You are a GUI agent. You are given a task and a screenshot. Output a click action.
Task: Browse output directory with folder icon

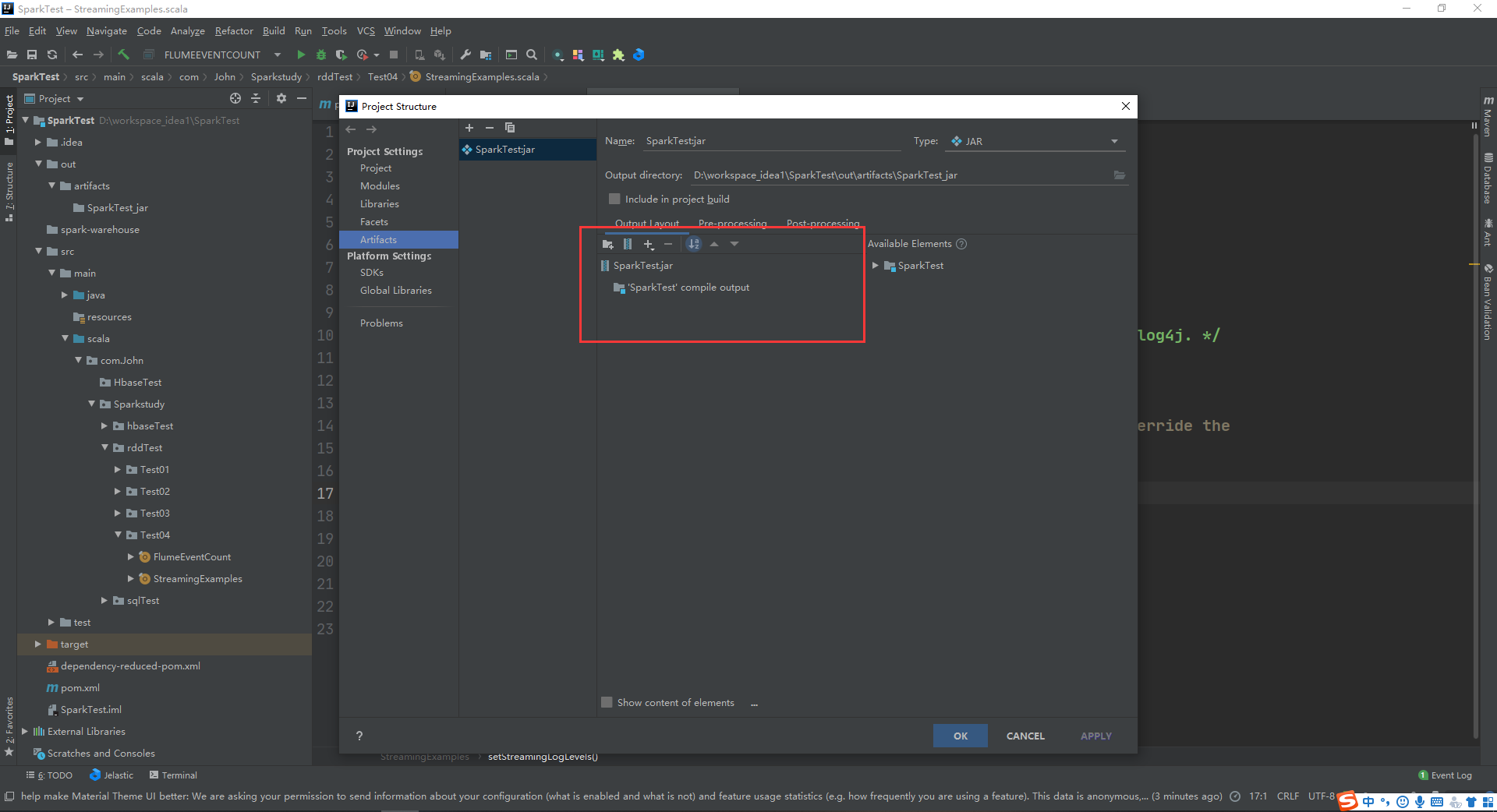pos(1120,175)
